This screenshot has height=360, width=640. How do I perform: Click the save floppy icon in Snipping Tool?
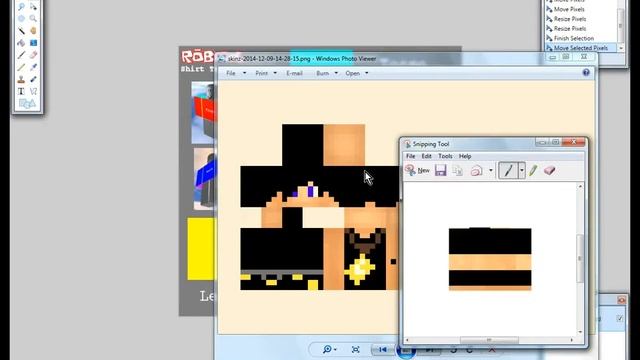pos(440,171)
